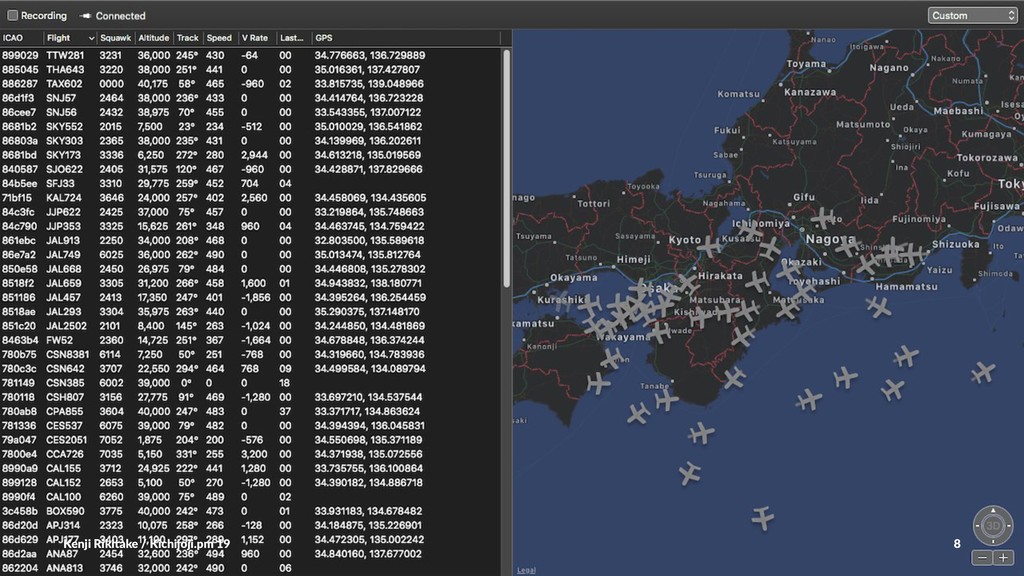Select the APJ314 flight row
Viewport: 1024px width, 576px height.
(x=251, y=526)
